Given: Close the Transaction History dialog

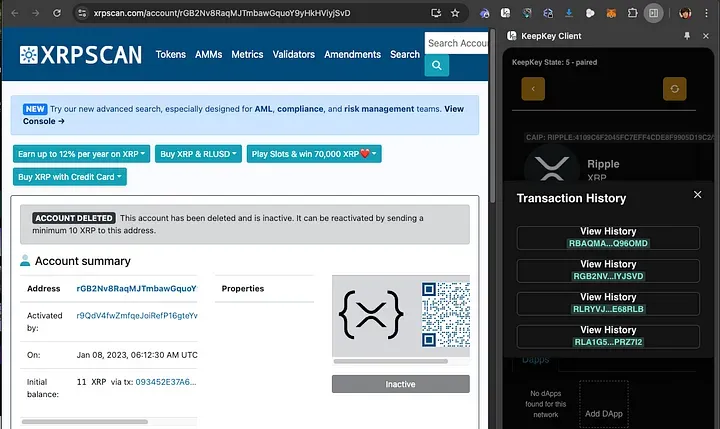Looking at the screenshot, I should (698, 195).
